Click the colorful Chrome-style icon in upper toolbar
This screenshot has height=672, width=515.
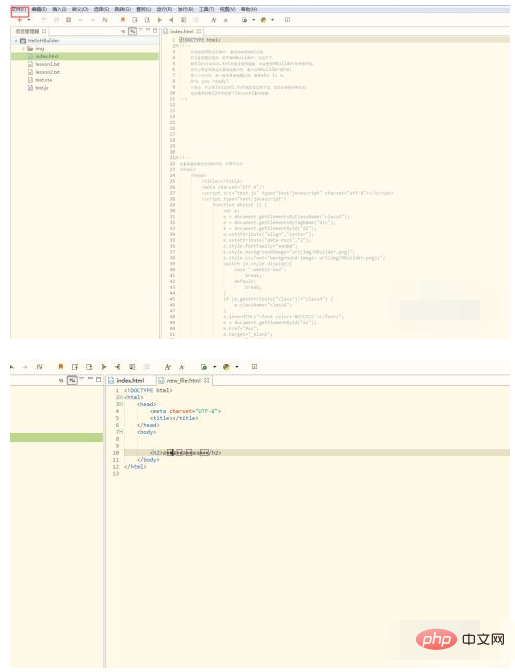tap(263, 20)
